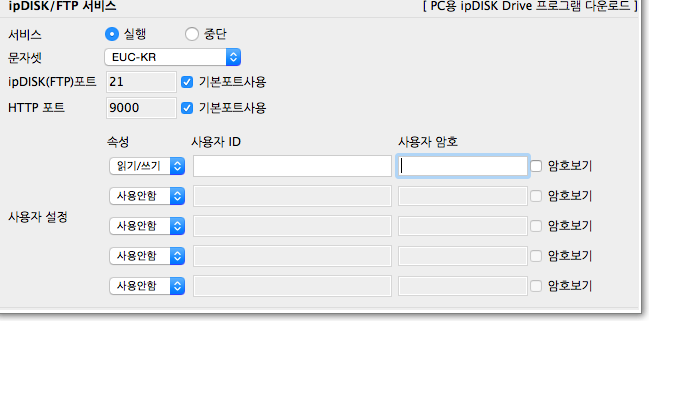The width and height of the screenshot is (692, 398).
Task: Check 암호보기 in the fifth user row
Action: [536, 286]
